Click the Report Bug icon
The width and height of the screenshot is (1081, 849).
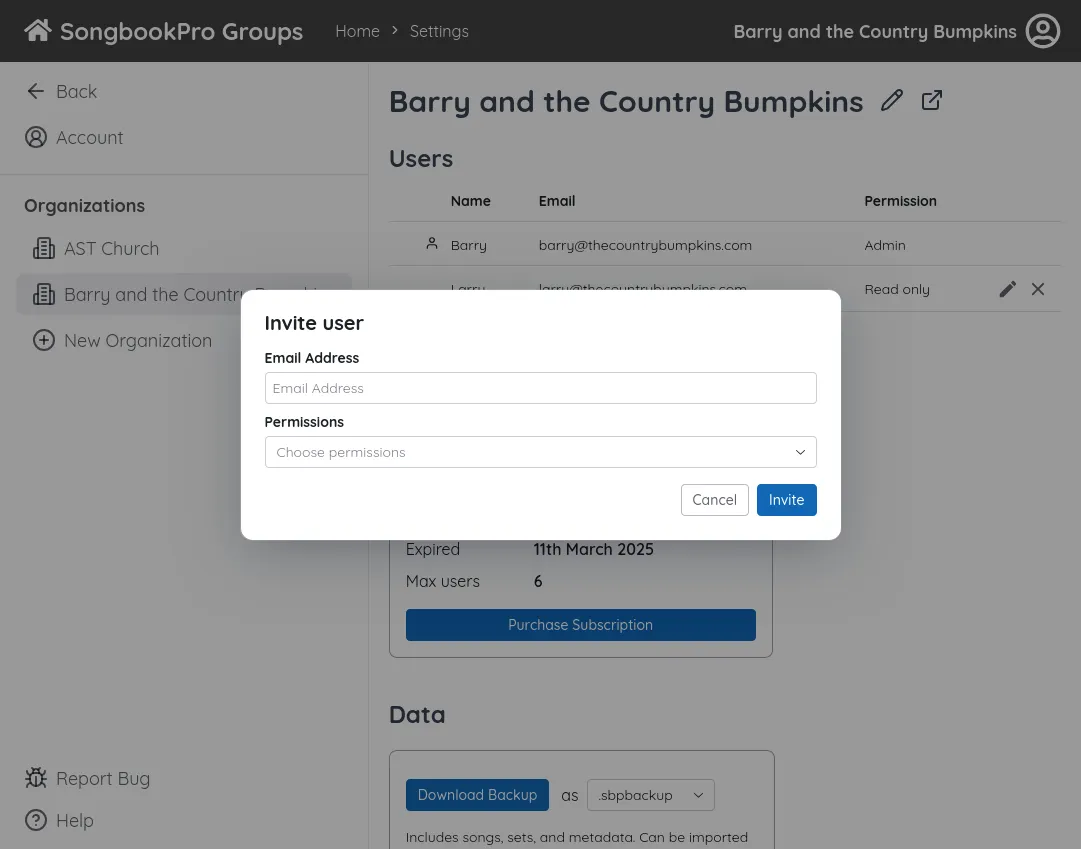point(36,778)
